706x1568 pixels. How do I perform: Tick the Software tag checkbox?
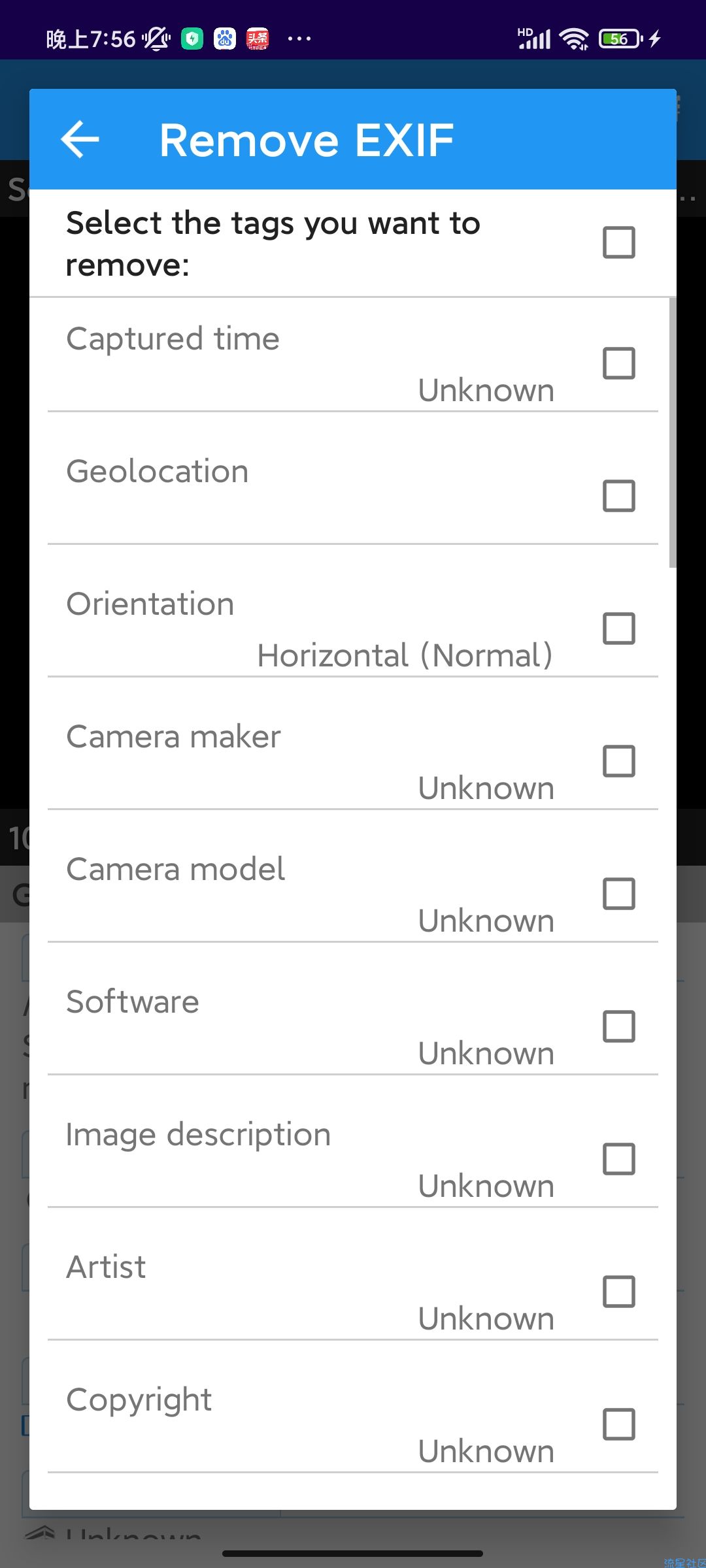(619, 1026)
